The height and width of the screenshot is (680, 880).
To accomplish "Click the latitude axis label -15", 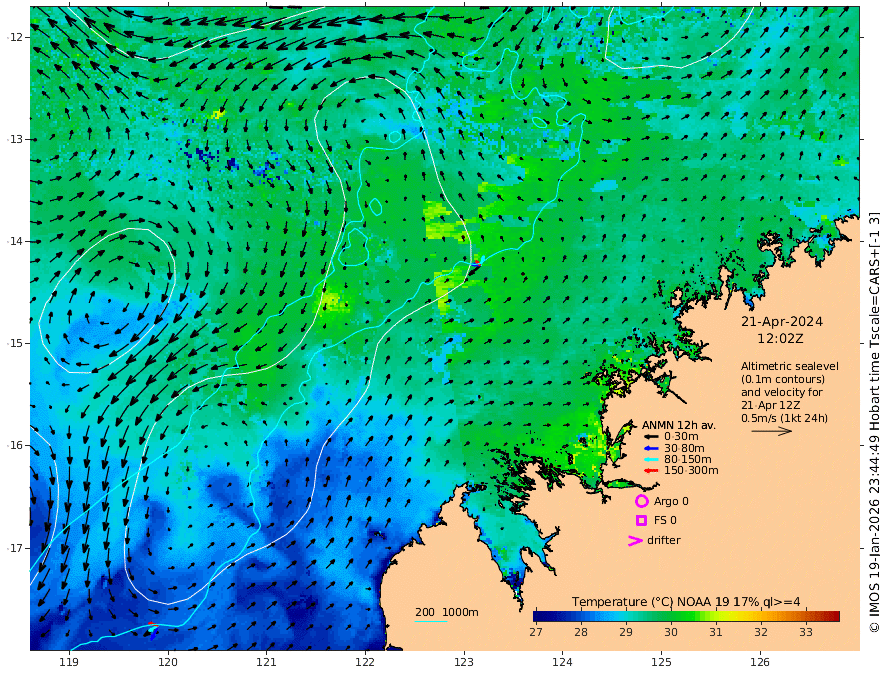I will (15, 343).
